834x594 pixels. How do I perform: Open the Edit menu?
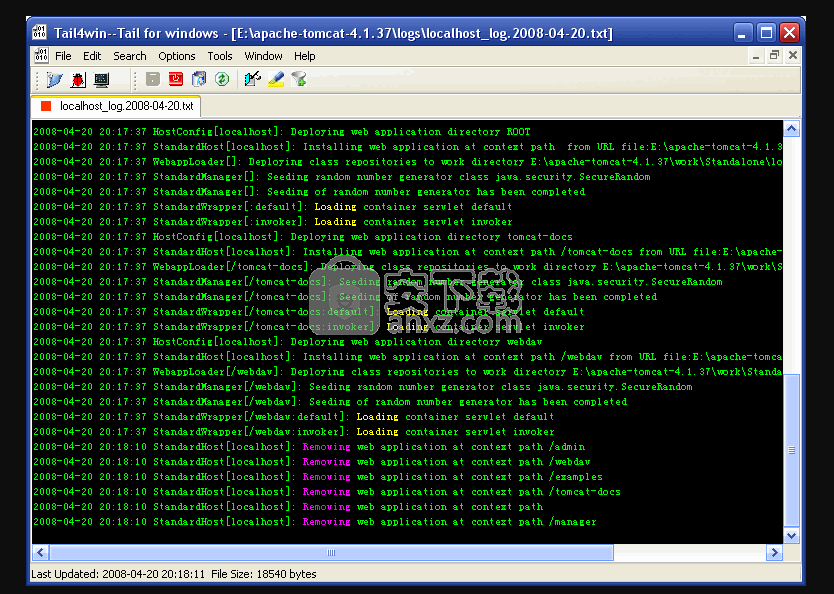point(92,56)
